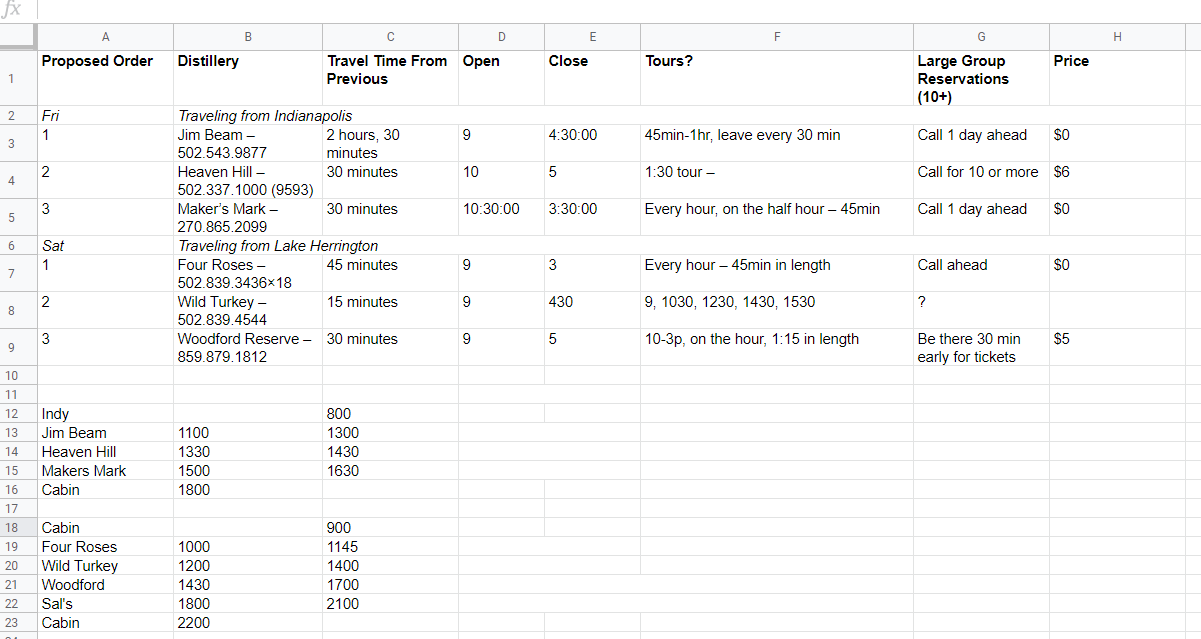Select column C header
1201x639 pixels.
[391, 37]
